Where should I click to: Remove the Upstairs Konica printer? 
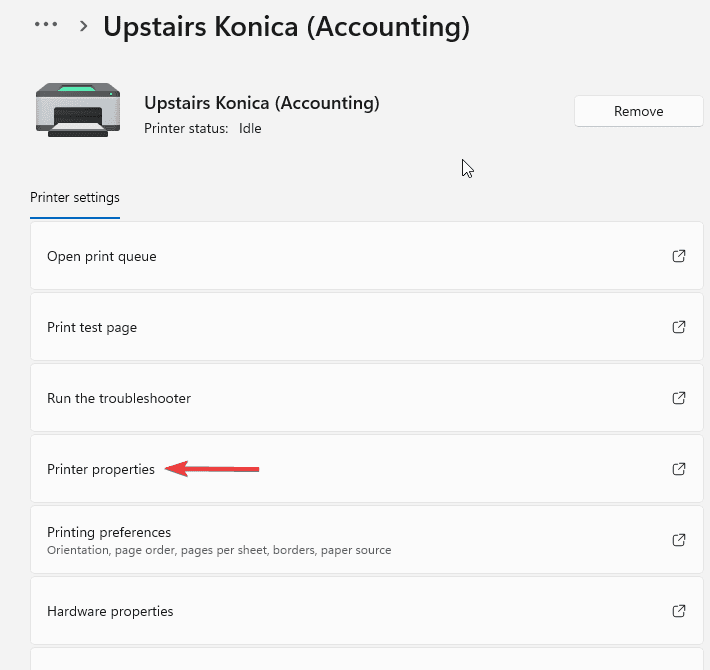pos(638,111)
